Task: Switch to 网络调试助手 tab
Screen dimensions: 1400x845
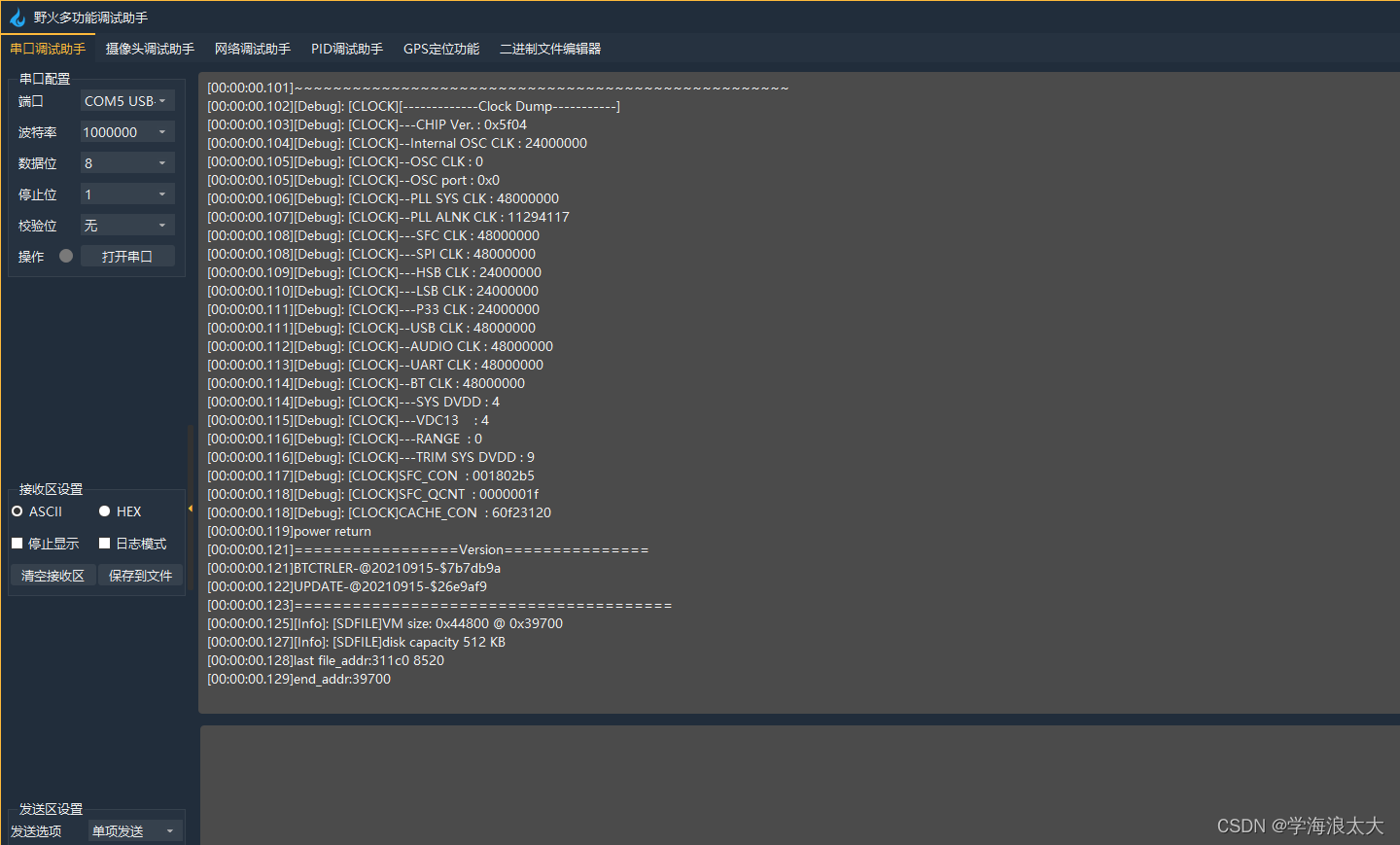Action: coord(253,49)
